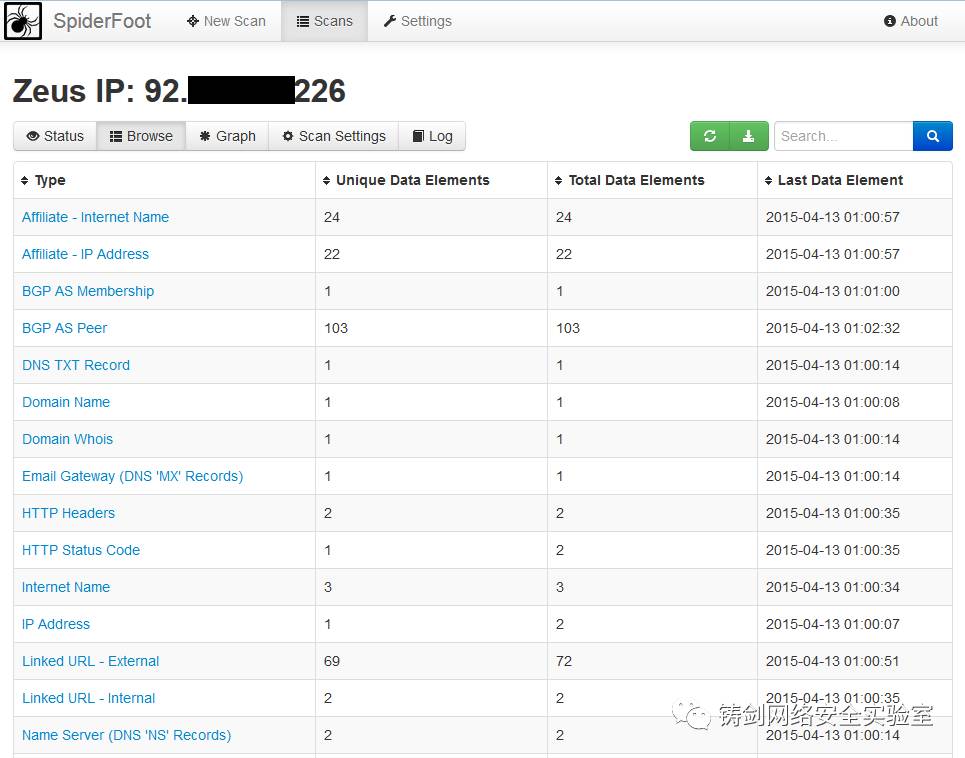The width and height of the screenshot is (965, 758).
Task: Sort by Unique Data Elements column
Action: pos(406,180)
